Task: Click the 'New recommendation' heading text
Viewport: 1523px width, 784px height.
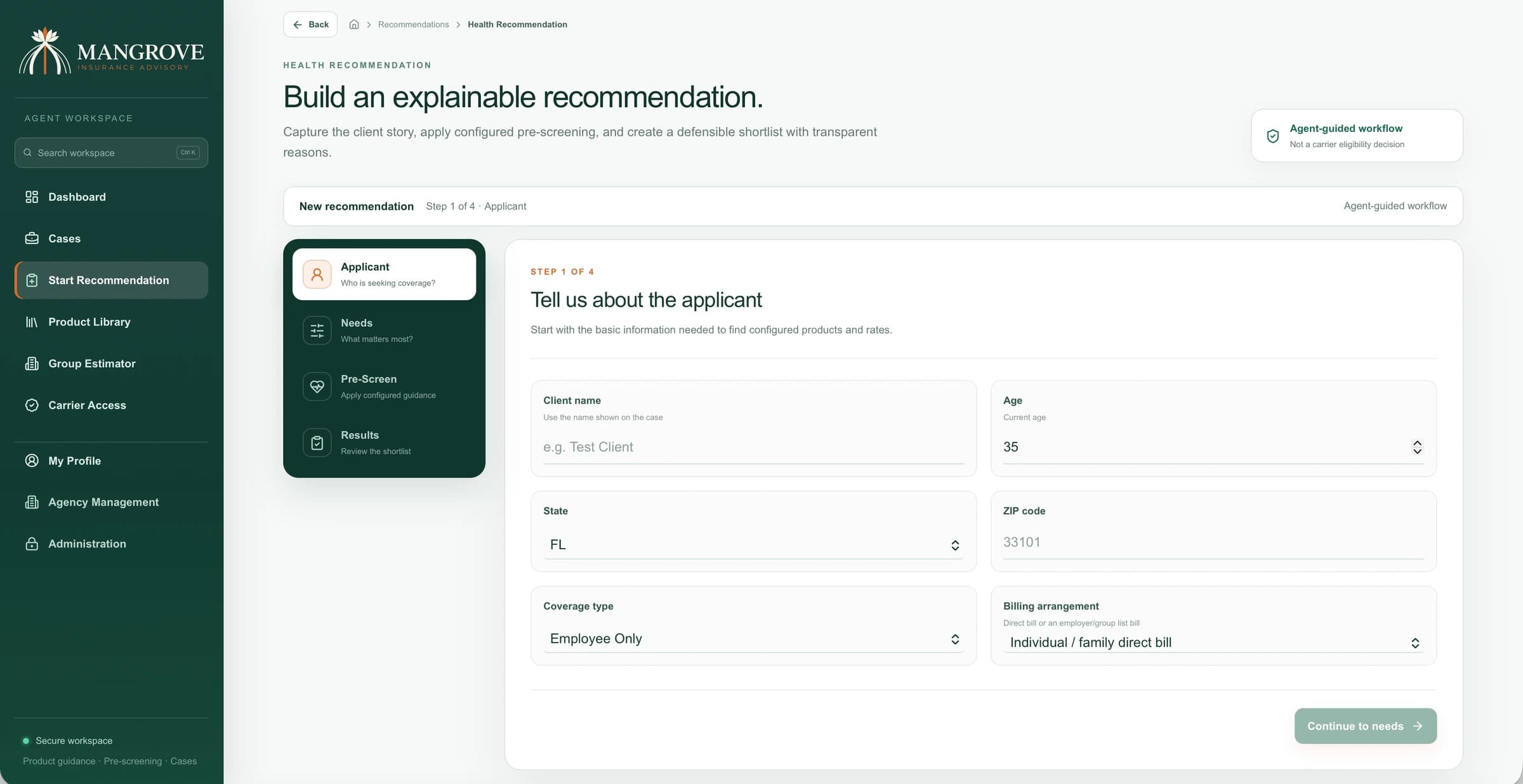Action: tap(356, 206)
